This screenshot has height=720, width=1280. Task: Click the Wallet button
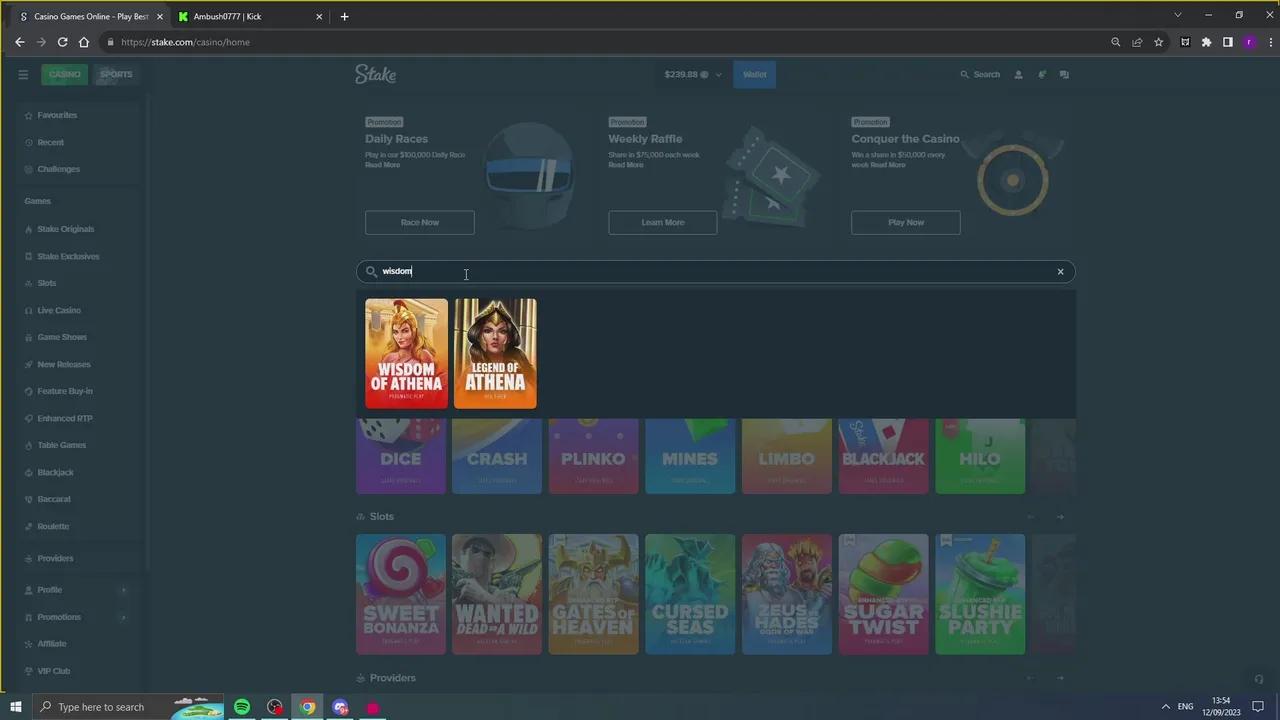click(x=754, y=74)
